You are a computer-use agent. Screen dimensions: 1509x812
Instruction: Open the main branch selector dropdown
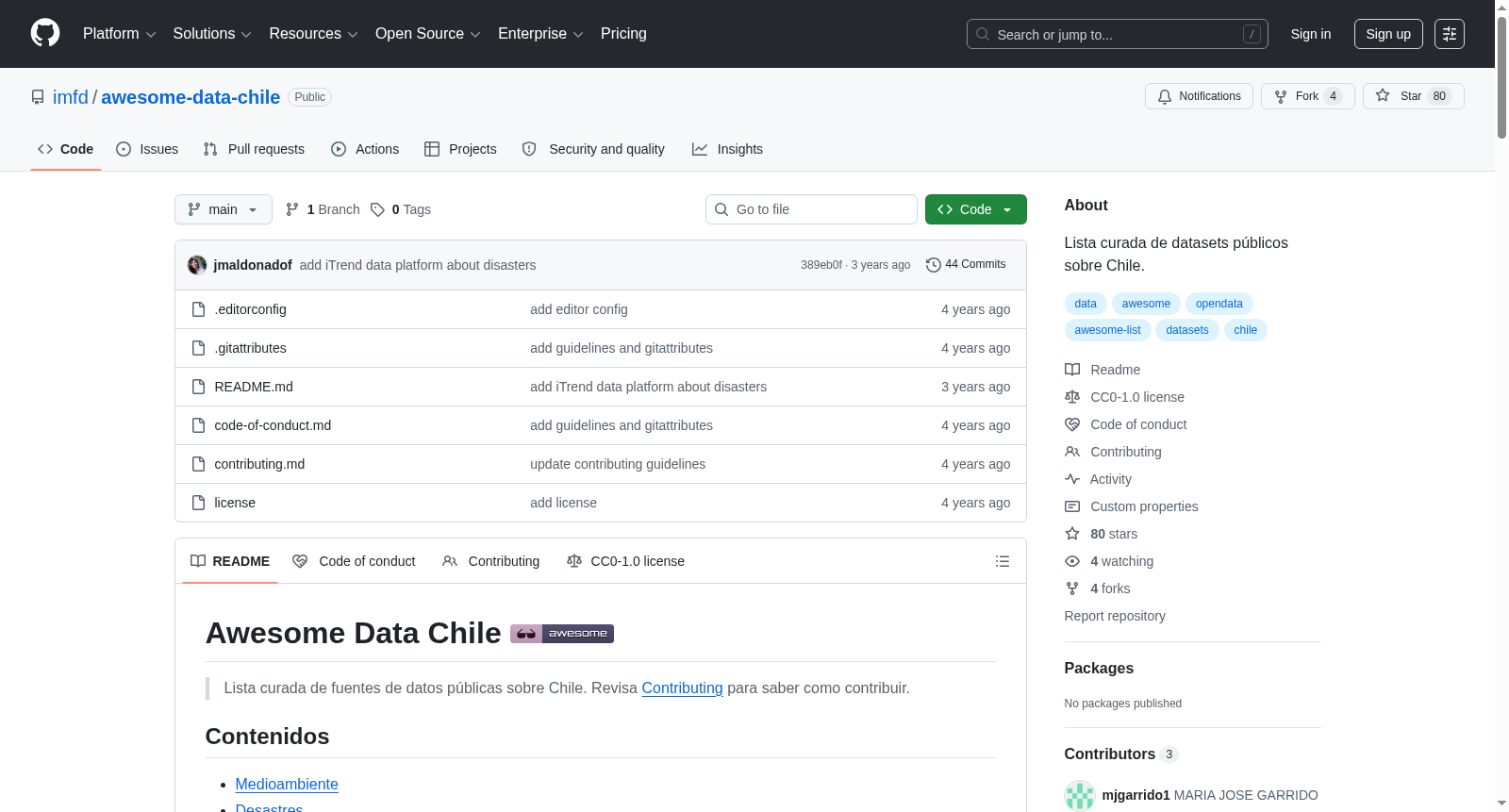[224, 209]
